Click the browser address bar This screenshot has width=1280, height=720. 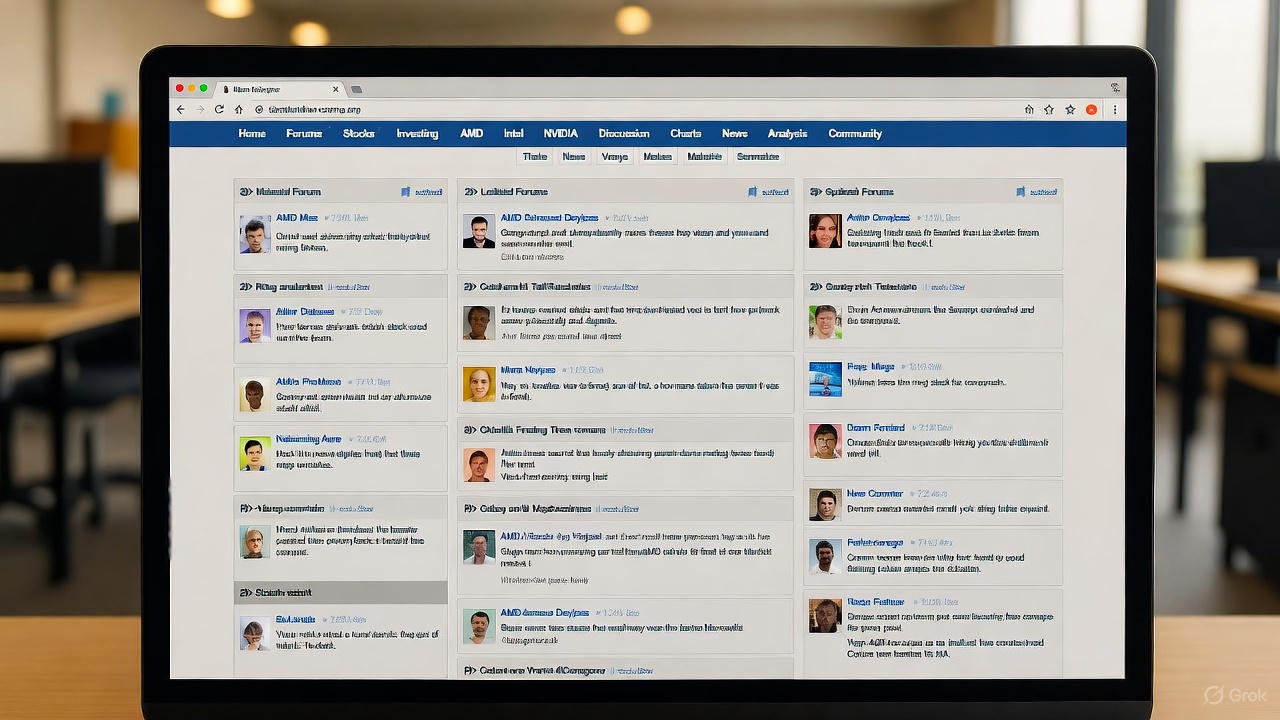pos(600,109)
